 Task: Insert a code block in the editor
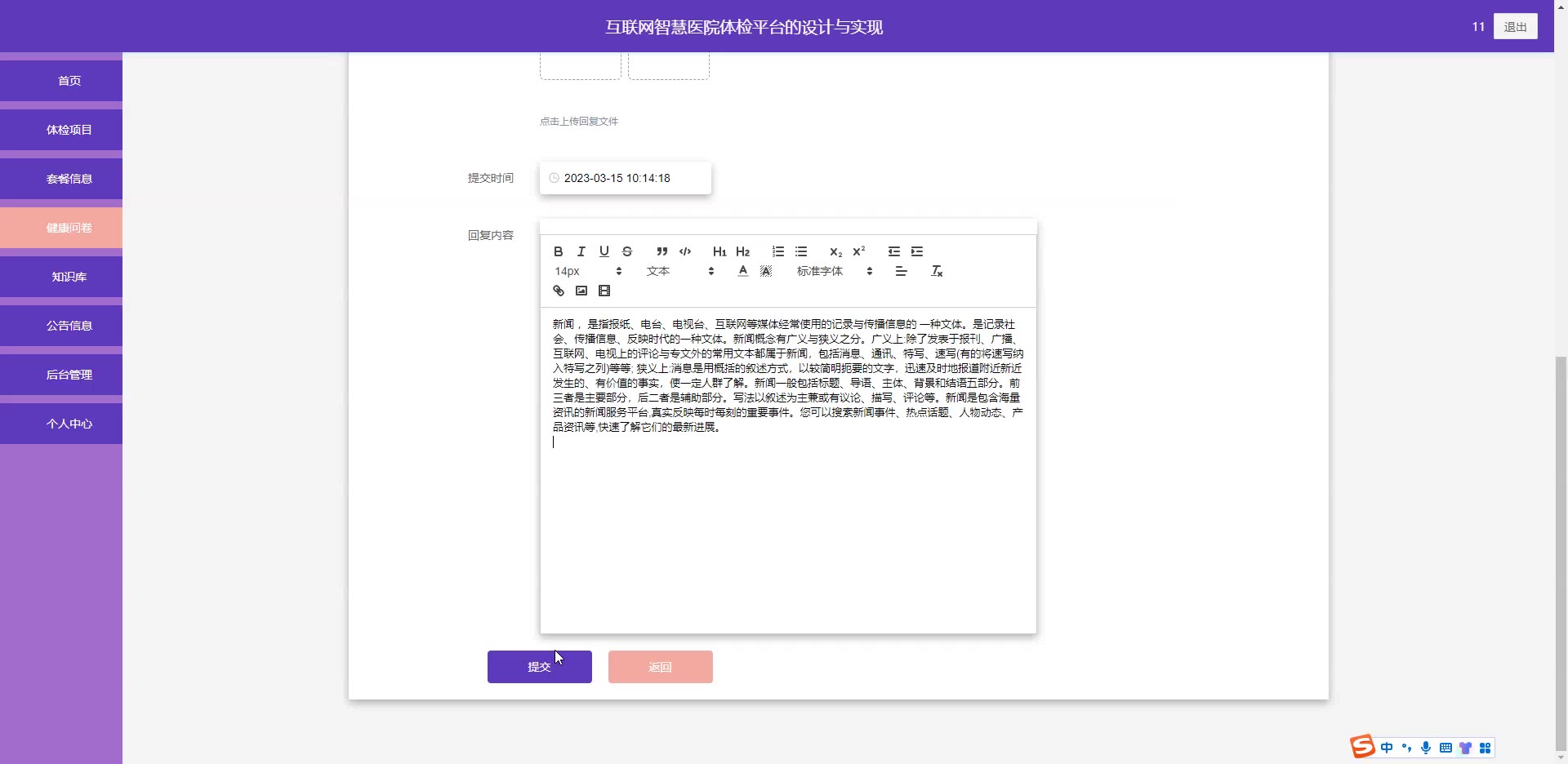[685, 251]
